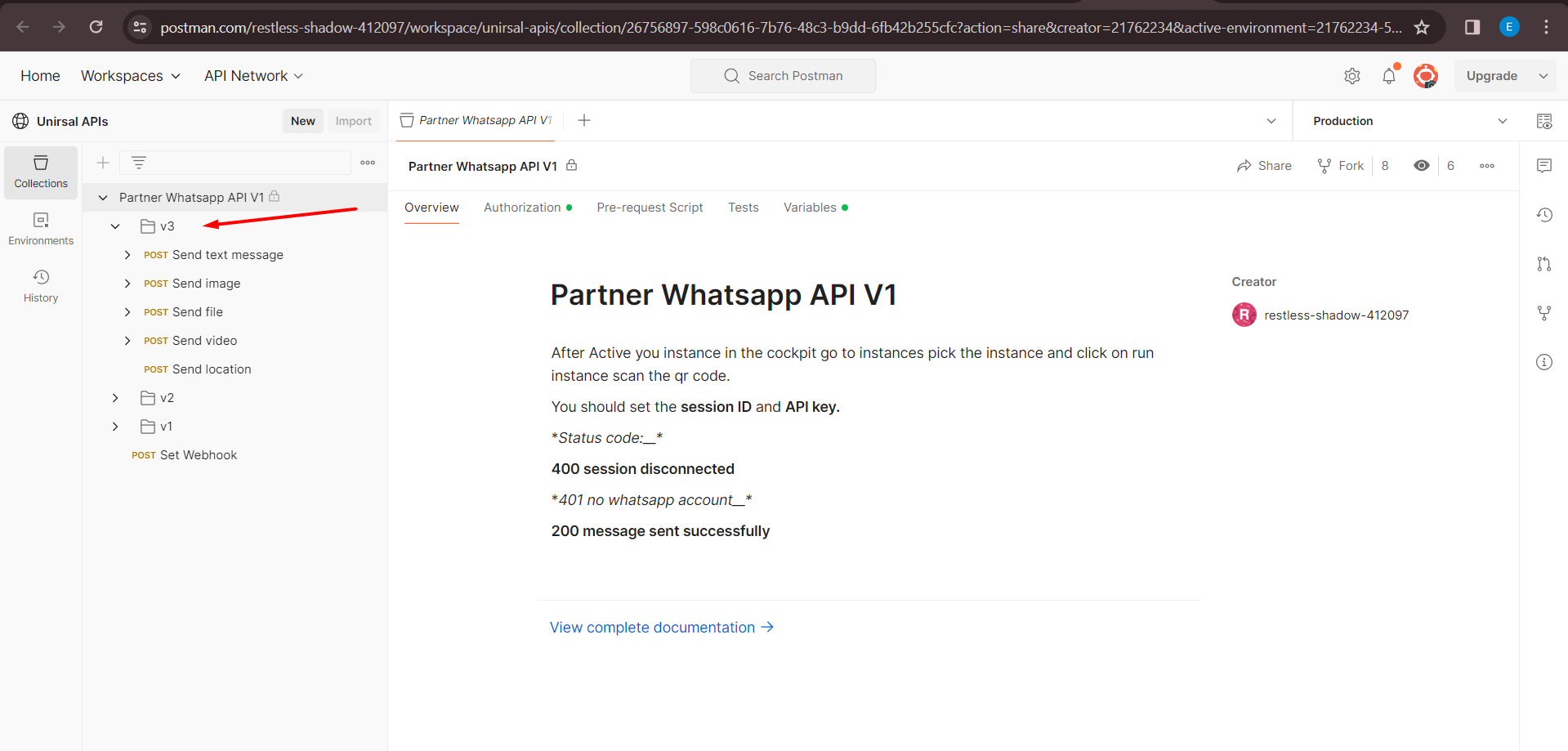Switch to the Tests tab
This screenshot has width=1568, height=751.
coord(744,208)
